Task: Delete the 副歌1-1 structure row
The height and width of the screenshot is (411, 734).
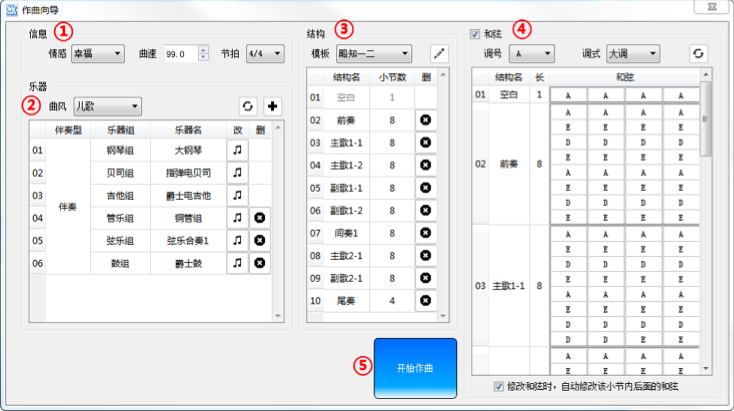Action: [x=426, y=188]
